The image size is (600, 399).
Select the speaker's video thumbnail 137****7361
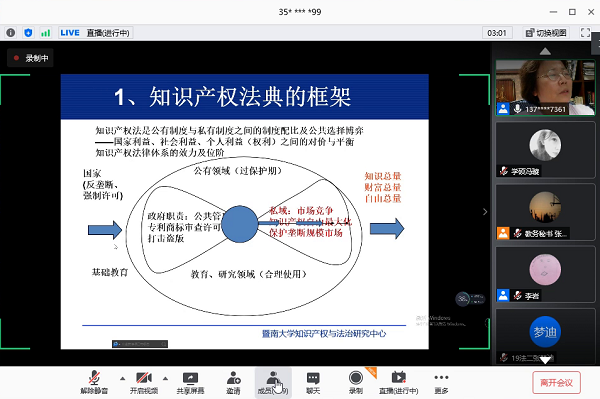point(545,88)
